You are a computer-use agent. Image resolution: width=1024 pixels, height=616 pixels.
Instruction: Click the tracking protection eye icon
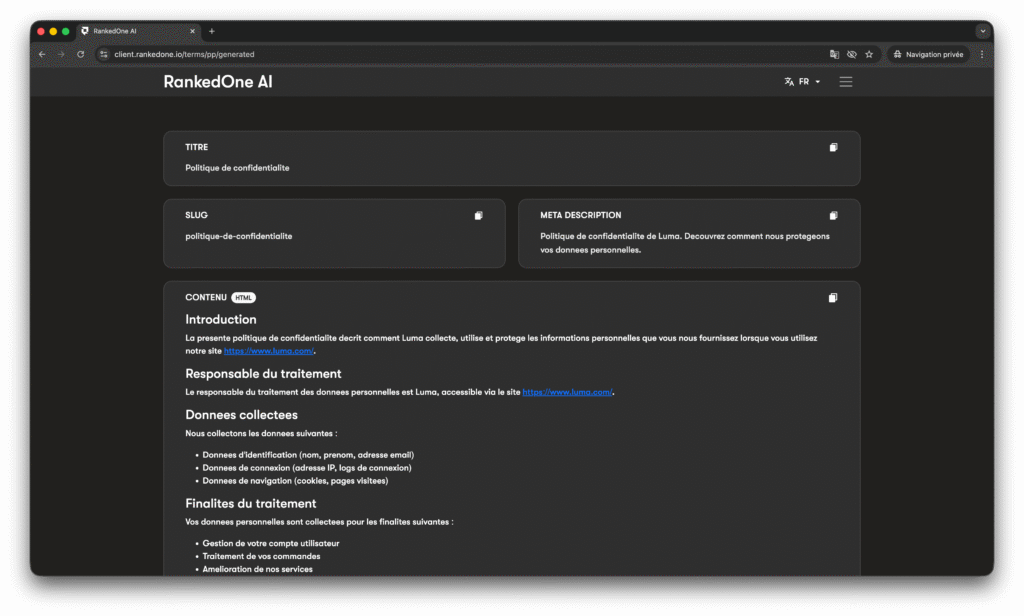[851, 54]
